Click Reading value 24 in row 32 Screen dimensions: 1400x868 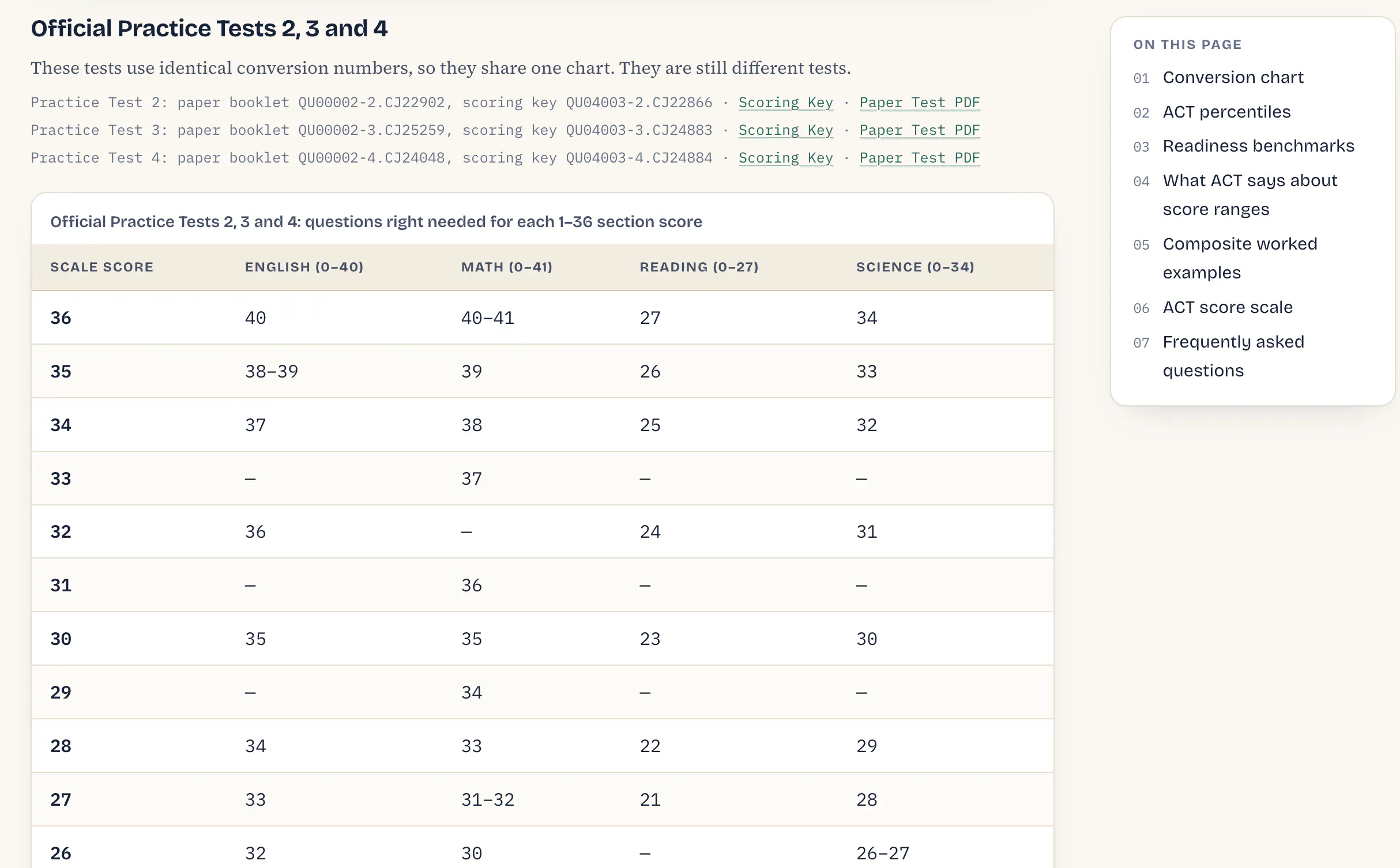pyautogui.click(x=650, y=531)
